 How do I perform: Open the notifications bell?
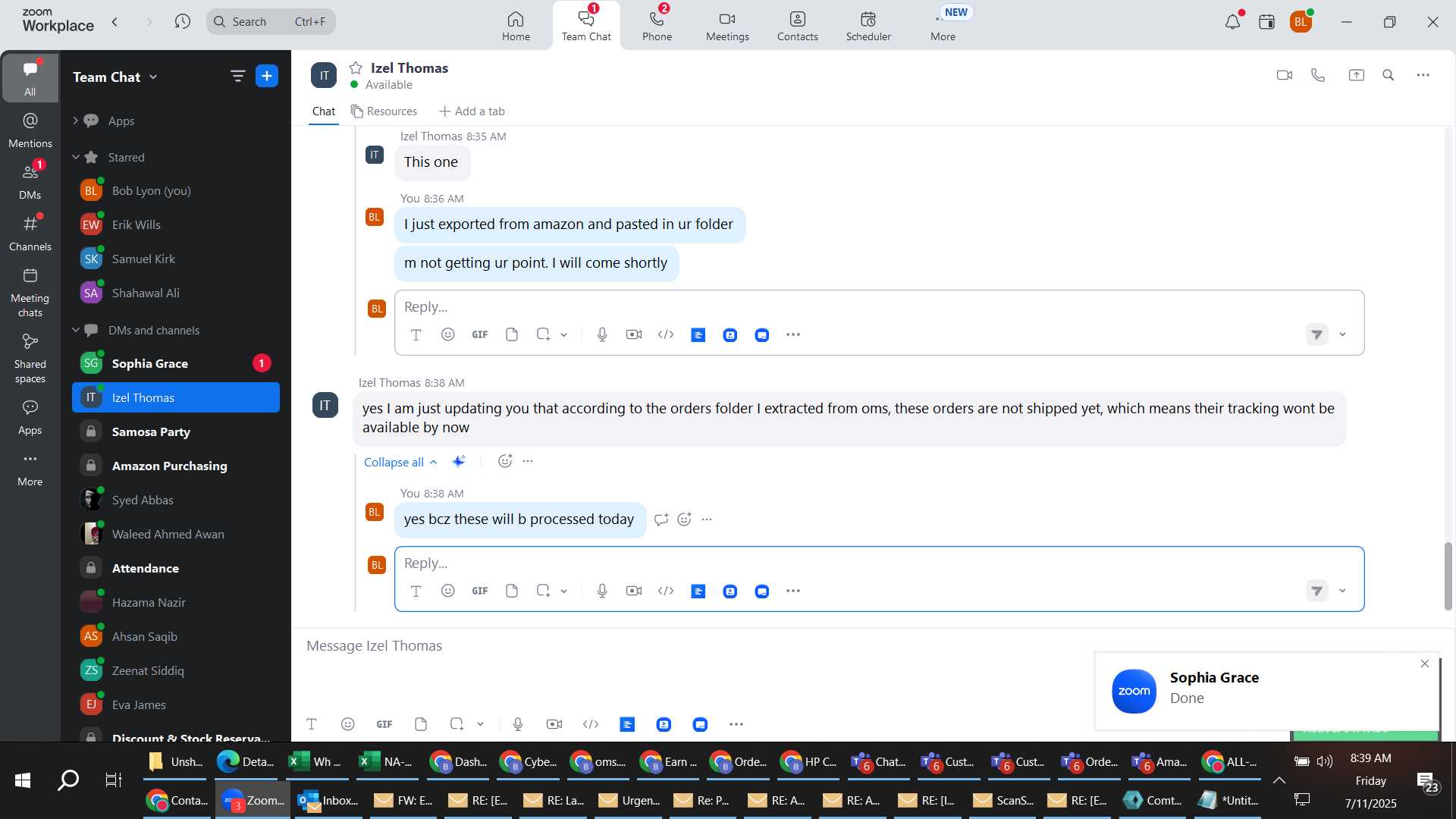coord(1232,22)
